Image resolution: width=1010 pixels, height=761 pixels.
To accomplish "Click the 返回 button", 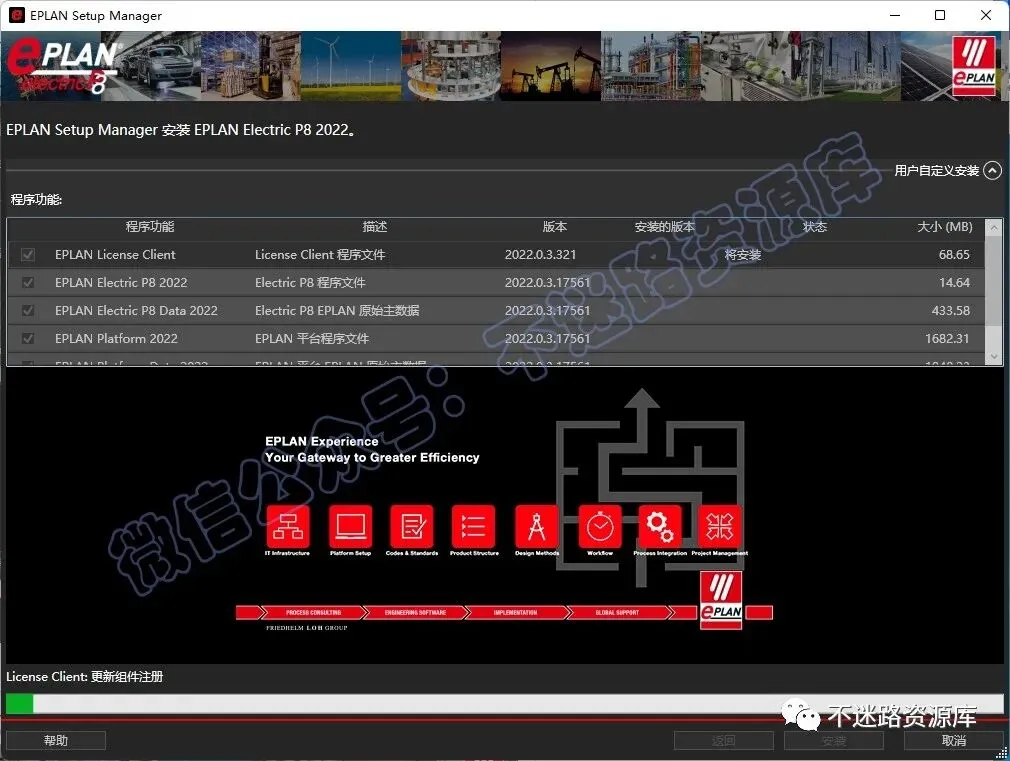I will click(723, 740).
